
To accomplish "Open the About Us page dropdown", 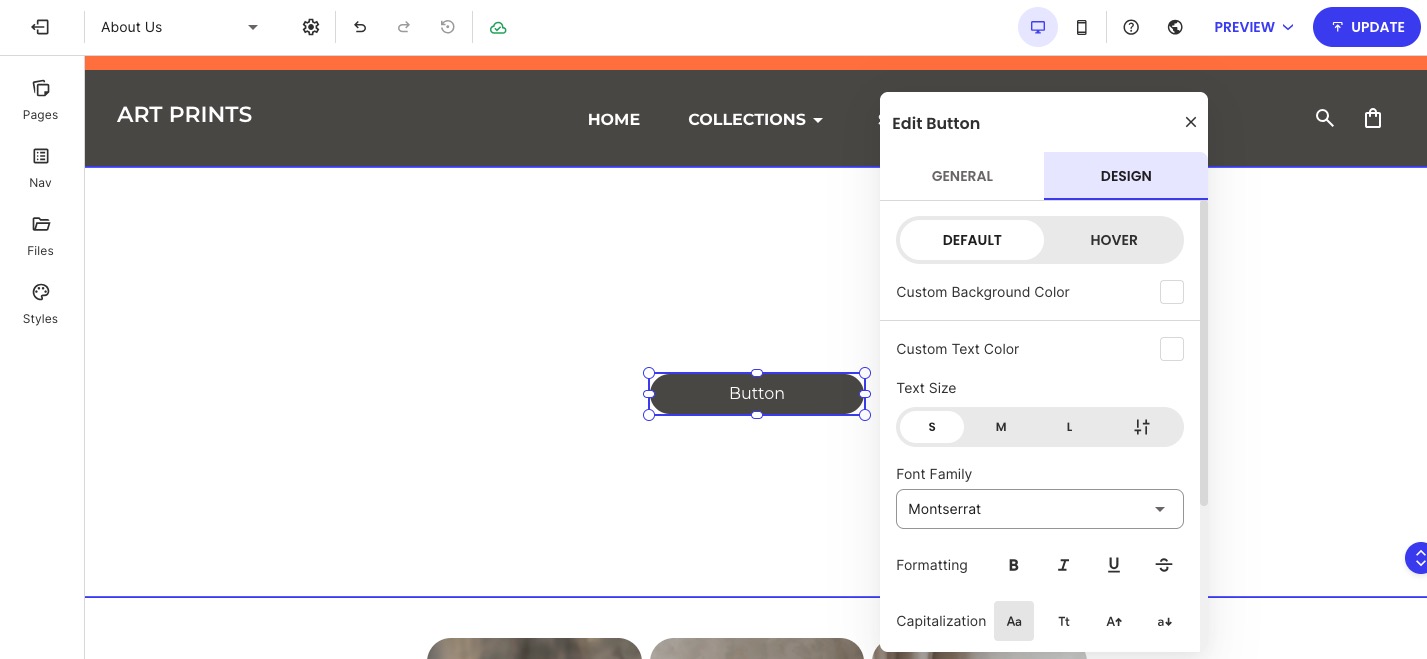I will coord(180,27).
